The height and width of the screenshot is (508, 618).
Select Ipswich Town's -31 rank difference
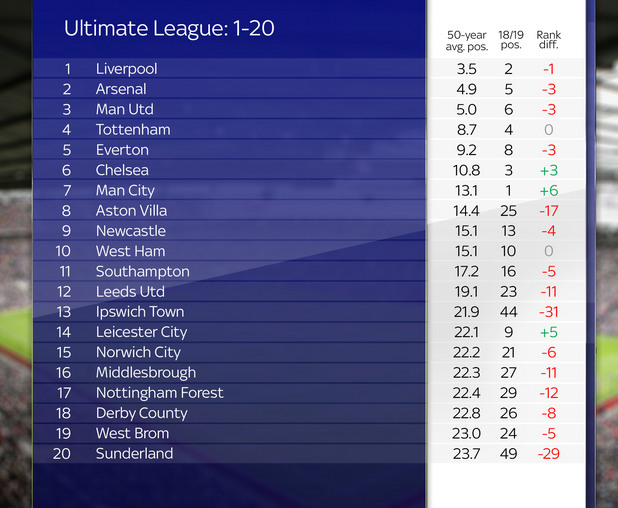pyautogui.click(x=548, y=312)
